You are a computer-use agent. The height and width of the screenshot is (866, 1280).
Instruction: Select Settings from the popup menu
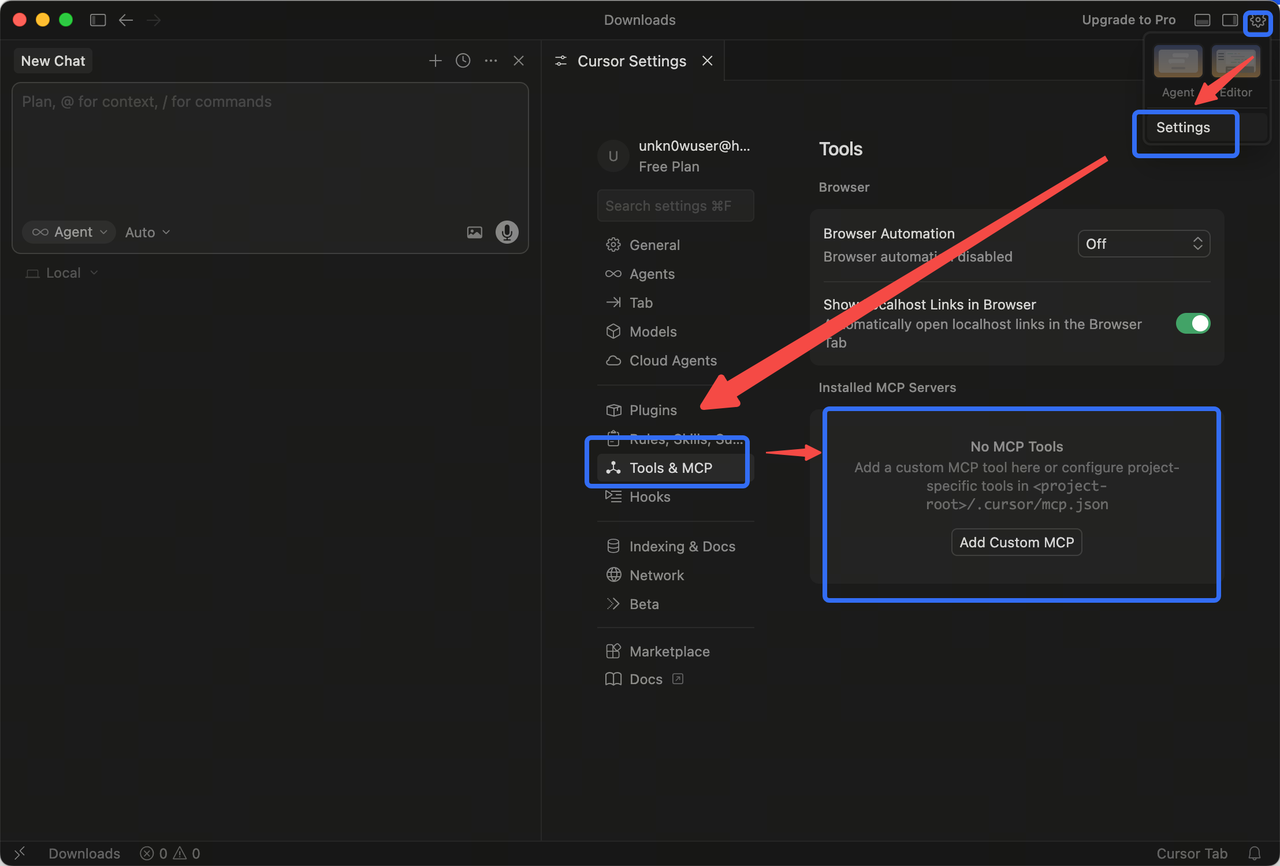[1183, 128]
